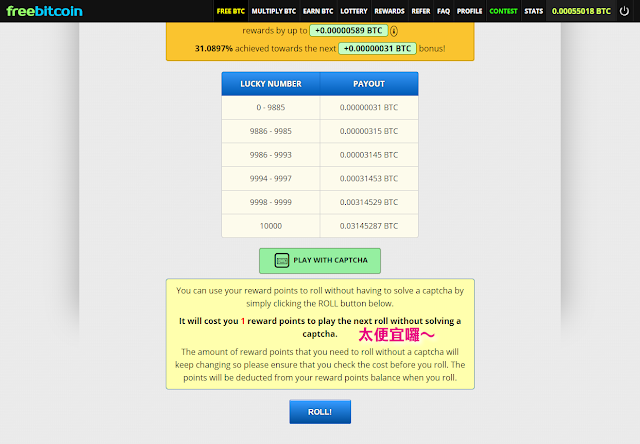
Task: Open the CONTEST page
Action: 503,11
